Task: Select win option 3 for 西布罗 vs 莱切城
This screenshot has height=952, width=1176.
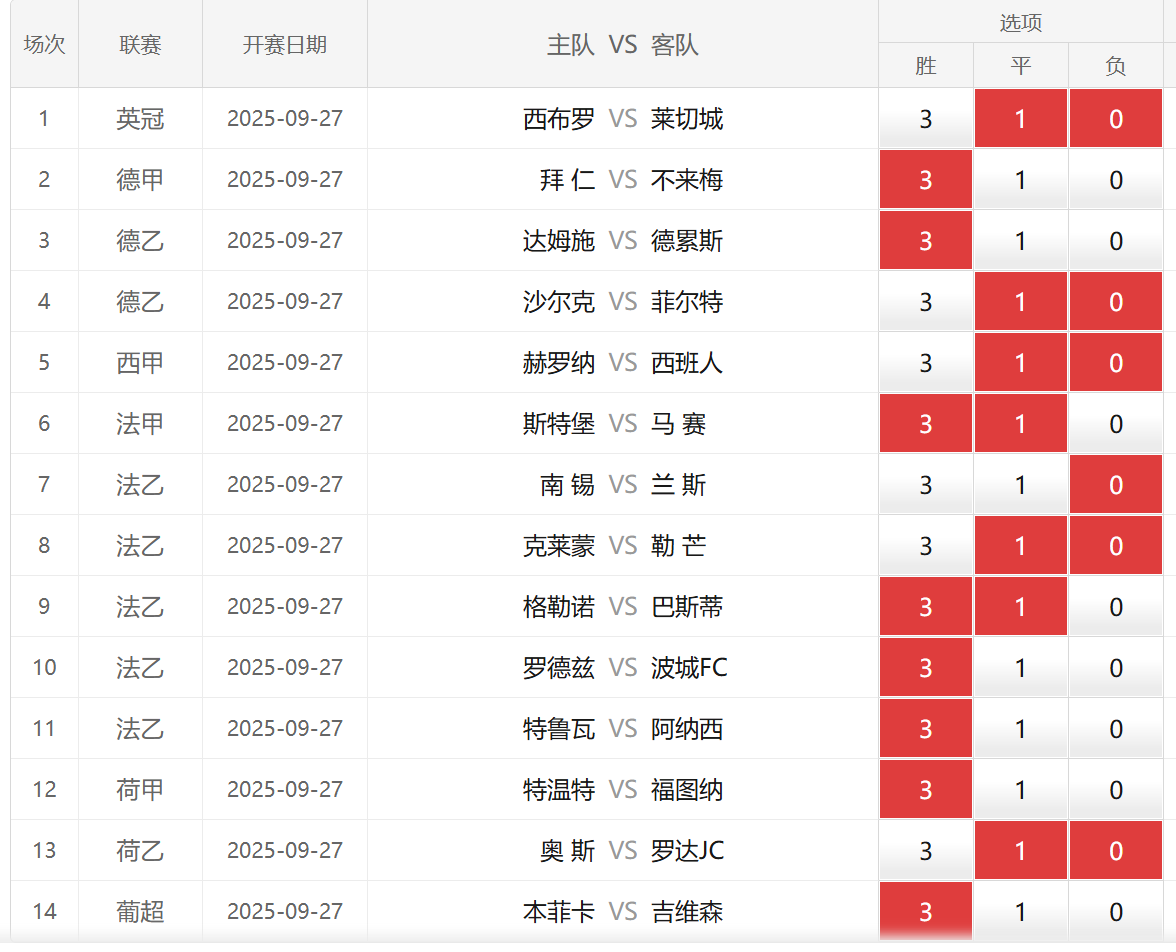Action: (925, 119)
